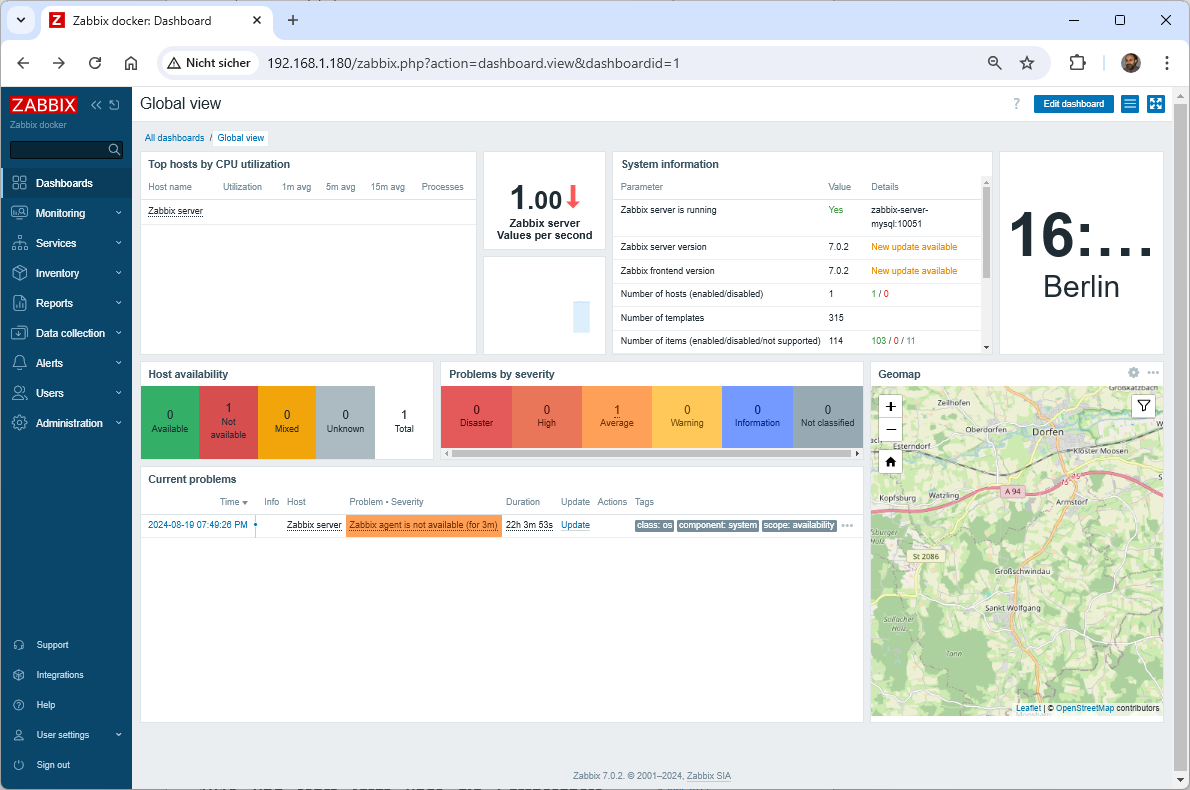This screenshot has width=1190, height=790.
Task: Open Geomap widget gear settings
Action: click(1133, 373)
